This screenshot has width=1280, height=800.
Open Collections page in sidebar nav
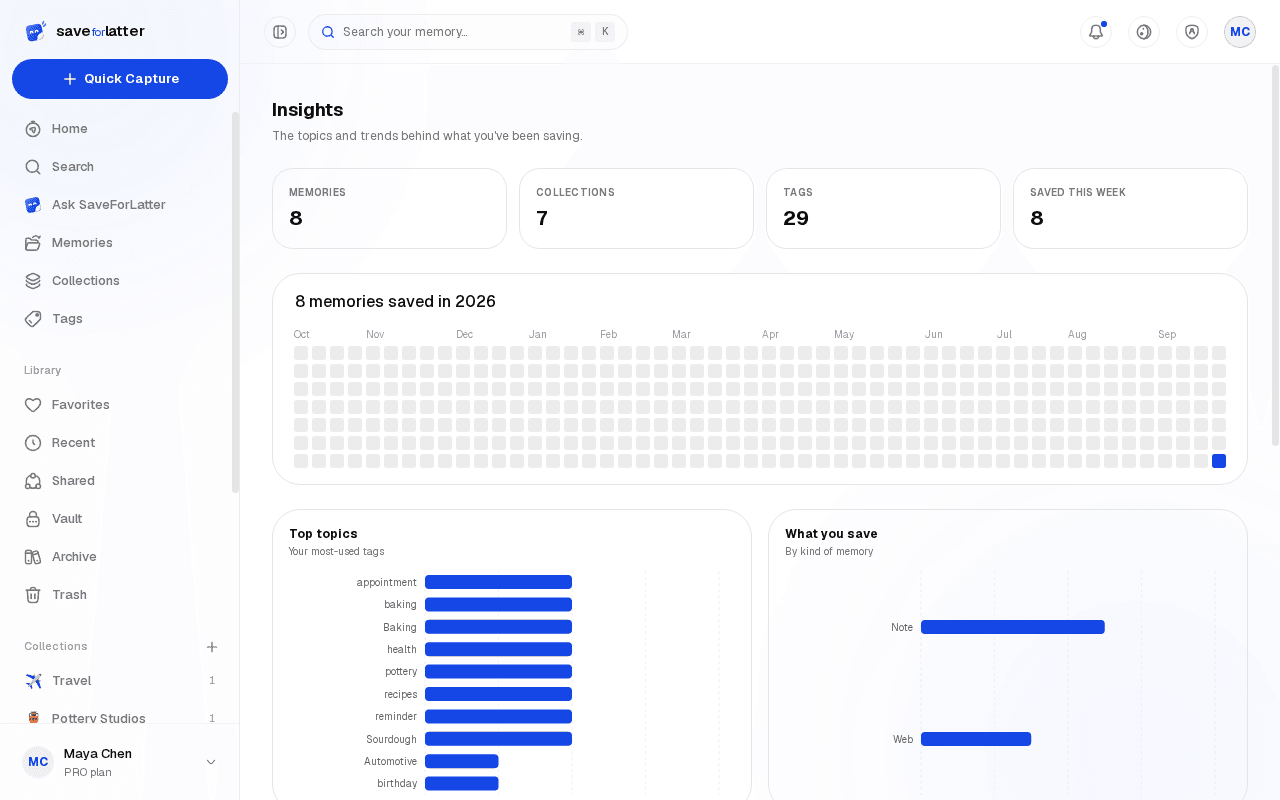[120, 281]
